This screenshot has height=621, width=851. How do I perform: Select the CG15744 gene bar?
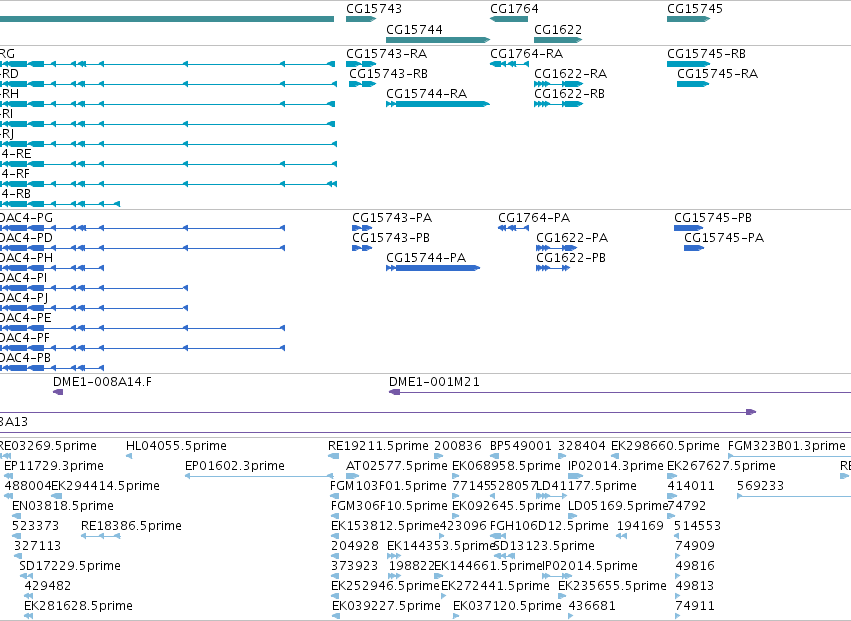point(438,40)
